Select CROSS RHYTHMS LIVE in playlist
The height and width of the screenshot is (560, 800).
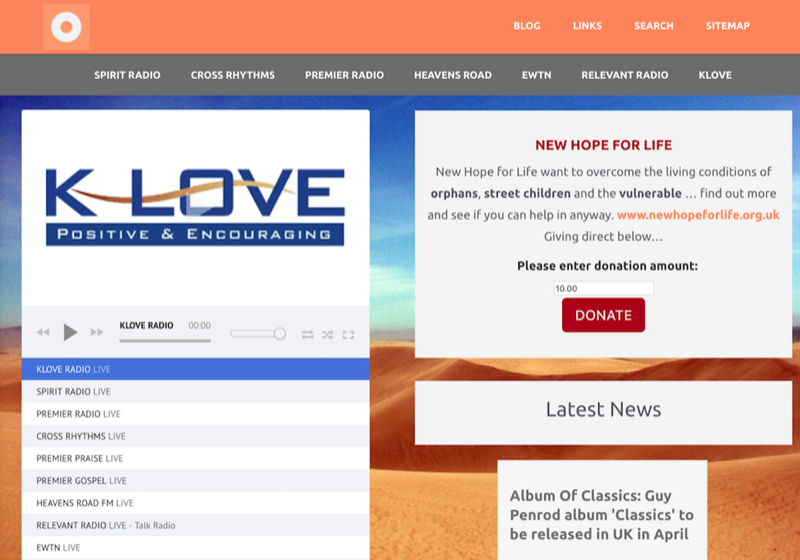195,436
